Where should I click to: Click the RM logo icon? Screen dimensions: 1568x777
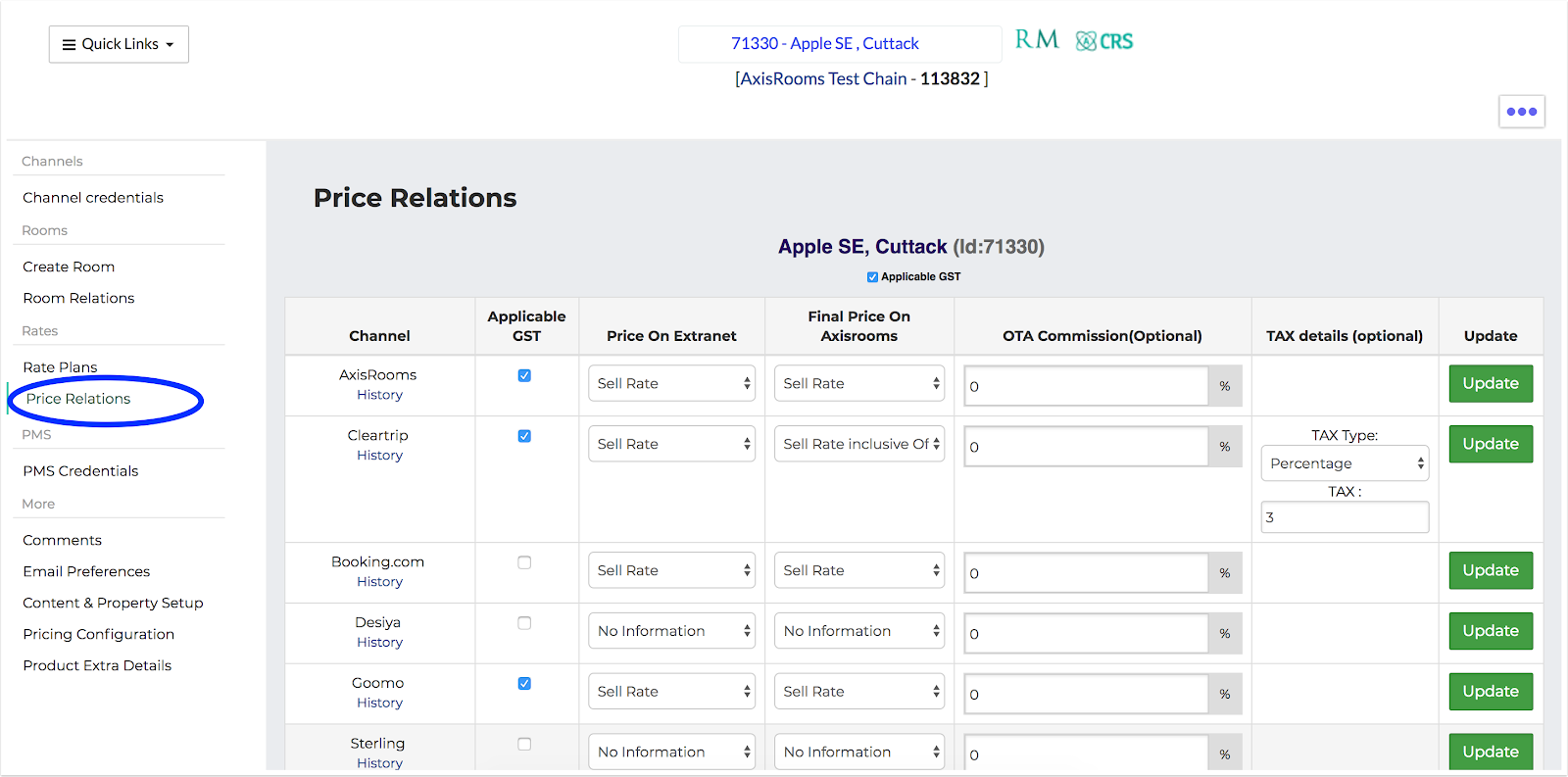[1036, 40]
